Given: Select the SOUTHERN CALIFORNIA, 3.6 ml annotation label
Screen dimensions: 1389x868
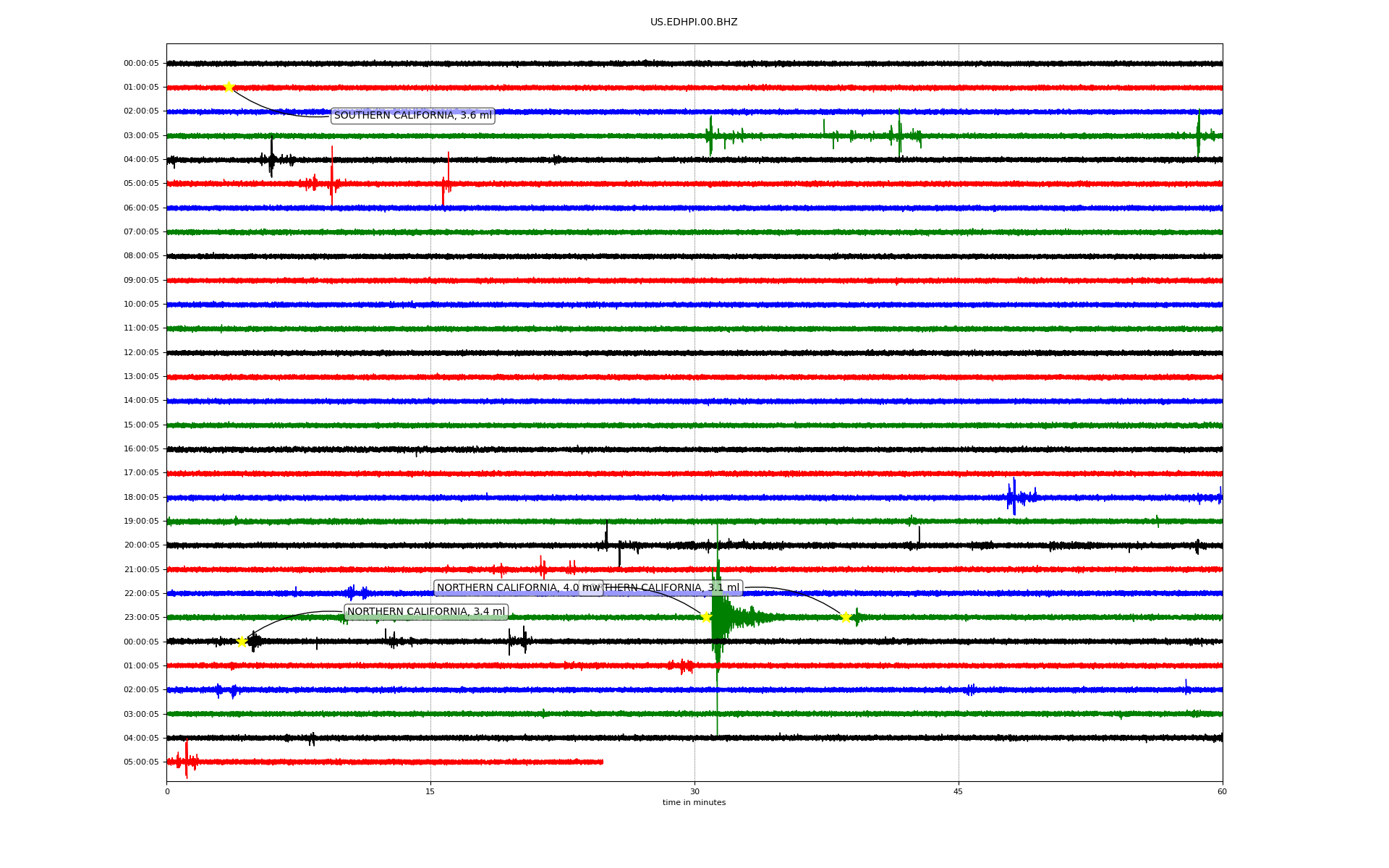Looking at the screenshot, I should coord(412,116).
